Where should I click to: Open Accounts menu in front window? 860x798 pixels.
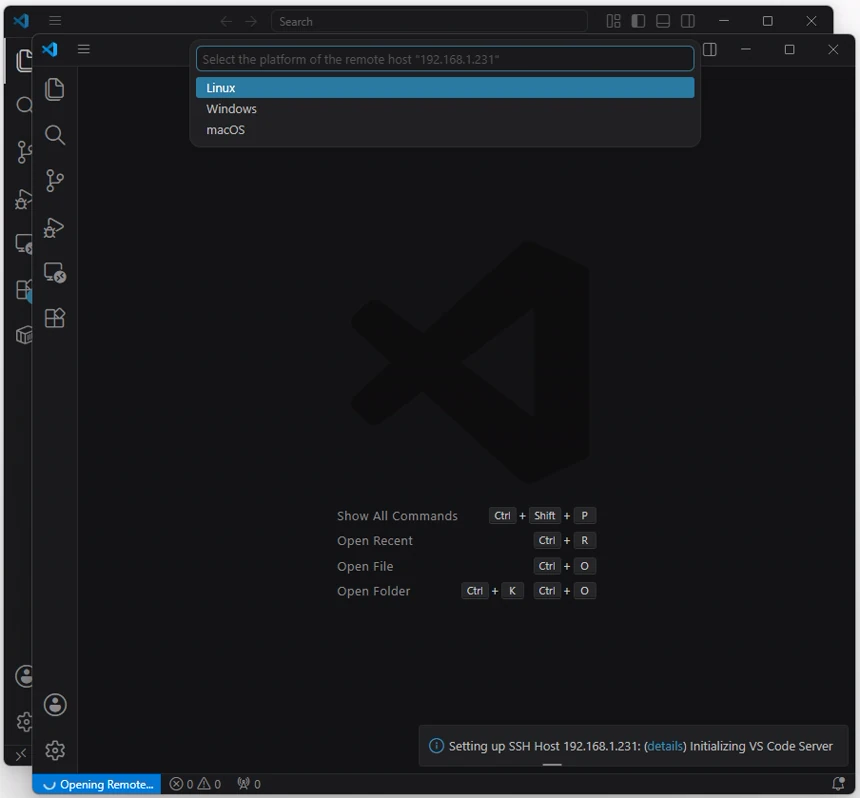tap(55, 705)
